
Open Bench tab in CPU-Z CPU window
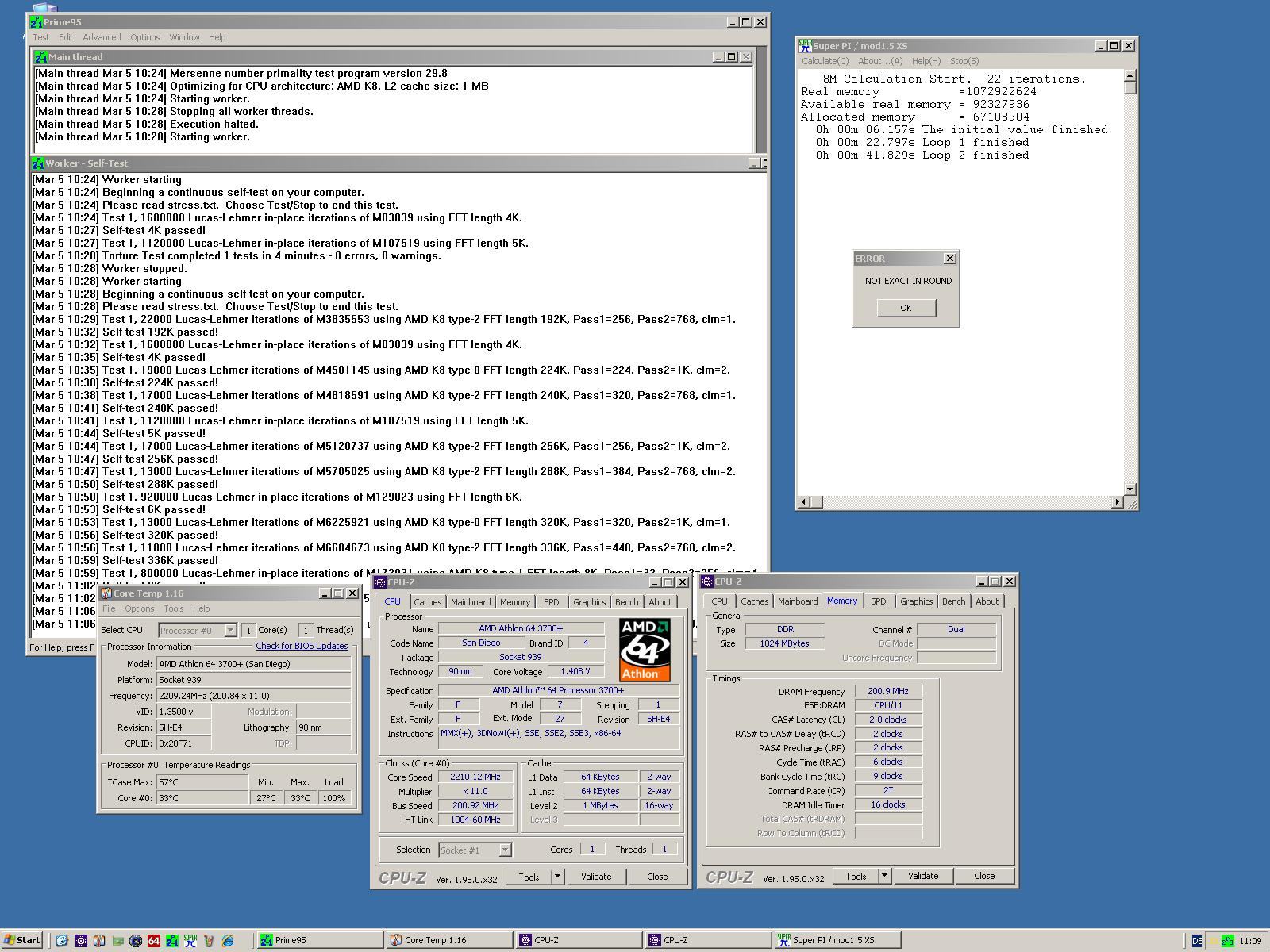coord(626,602)
